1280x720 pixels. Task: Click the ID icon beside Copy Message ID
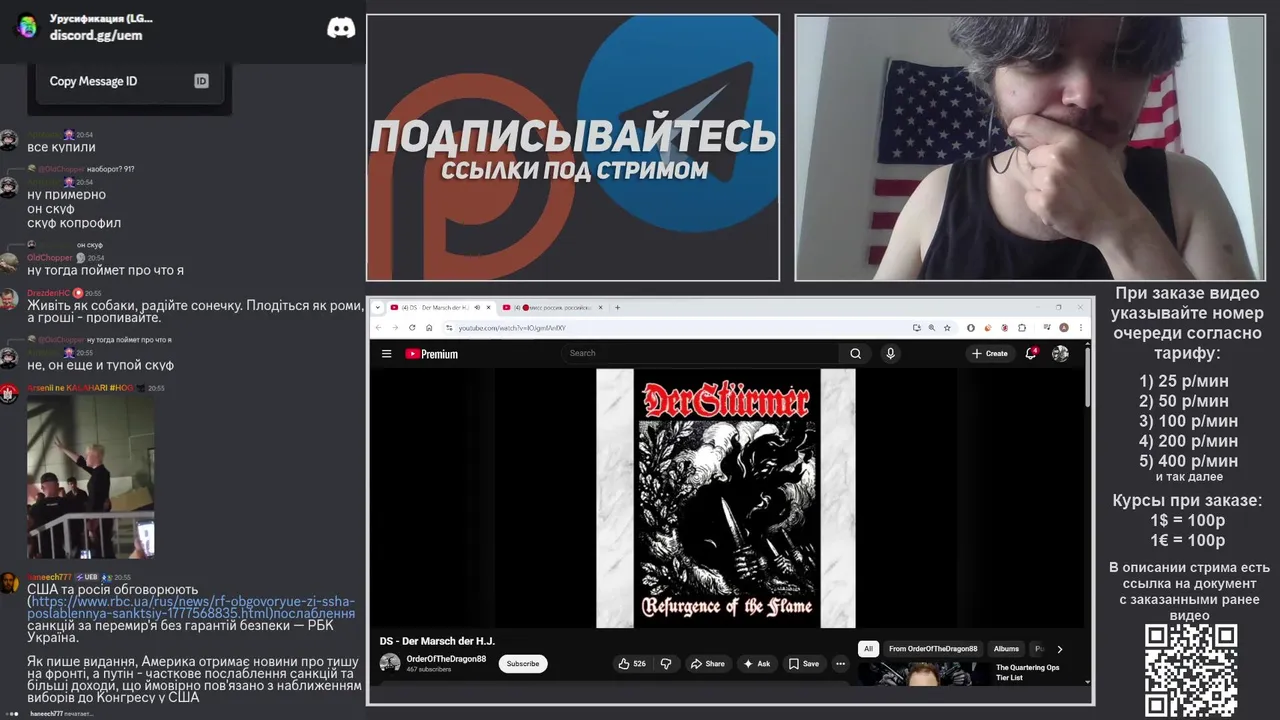click(x=201, y=81)
